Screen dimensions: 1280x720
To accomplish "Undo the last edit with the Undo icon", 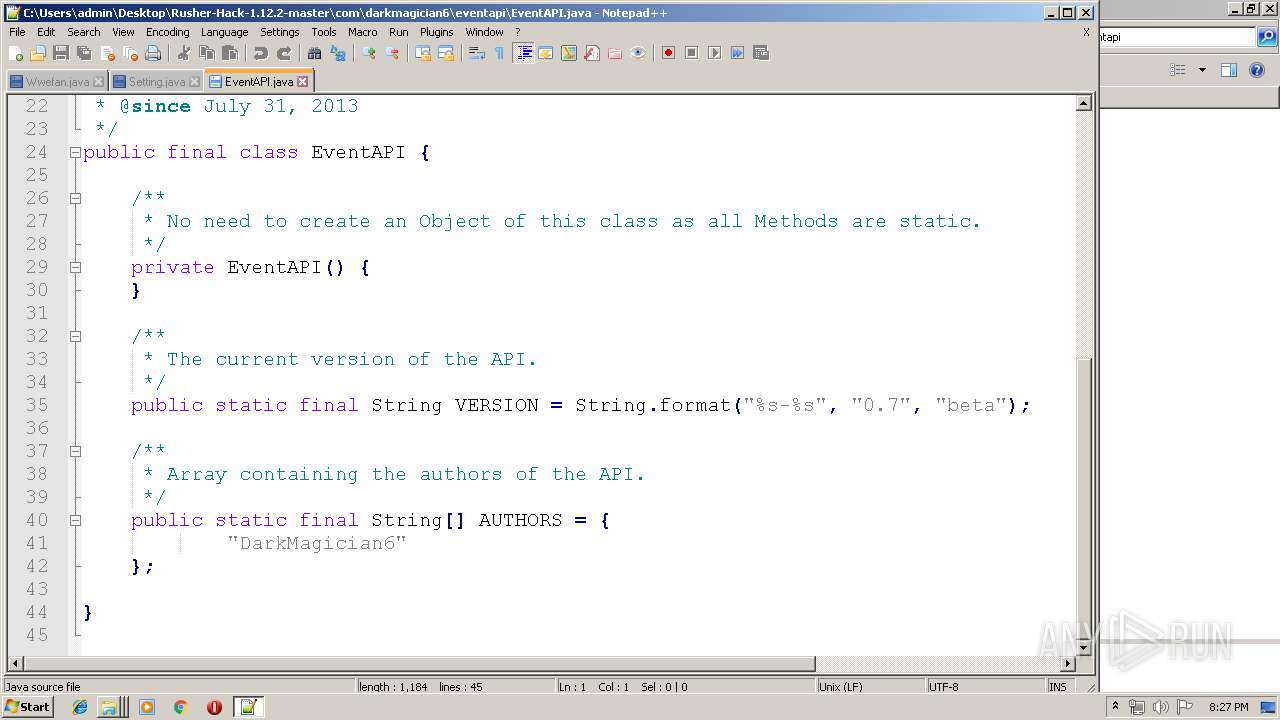I will click(x=261, y=53).
